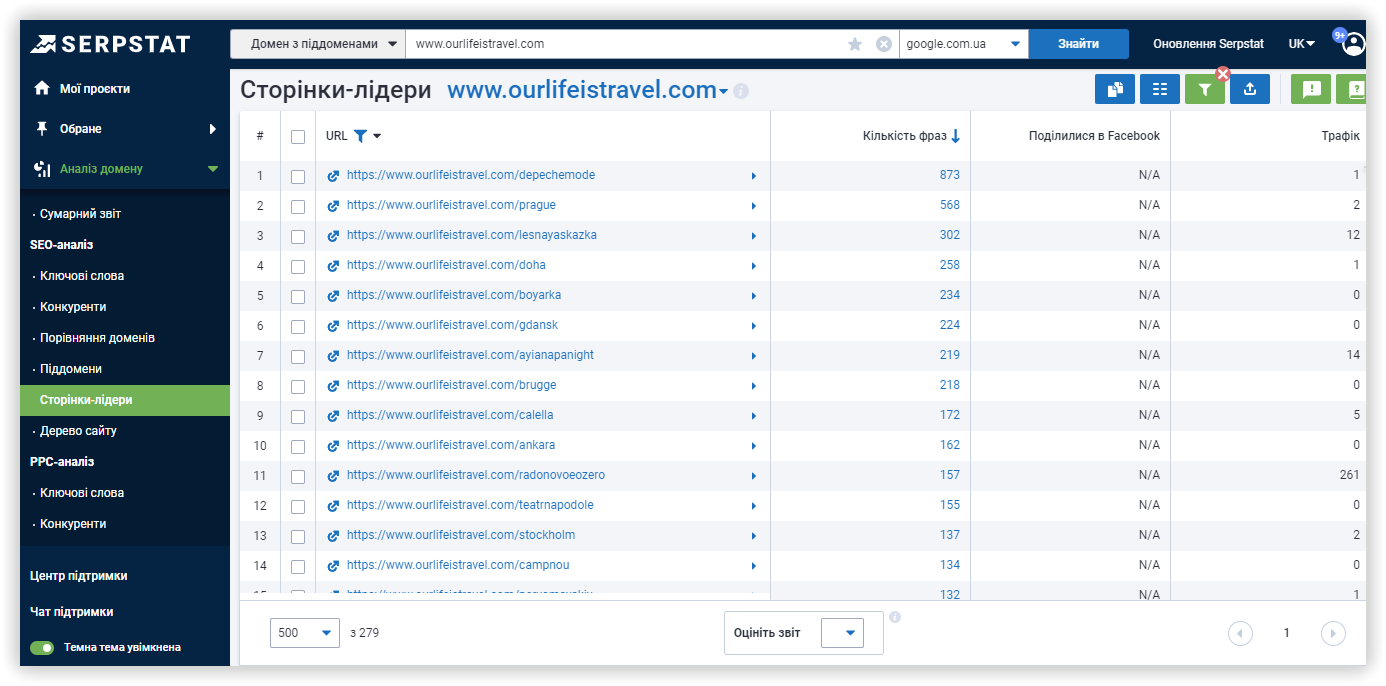The width and height of the screenshot is (1386, 686).
Task: Open URL column dropdown caret
Action: pos(377,137)
